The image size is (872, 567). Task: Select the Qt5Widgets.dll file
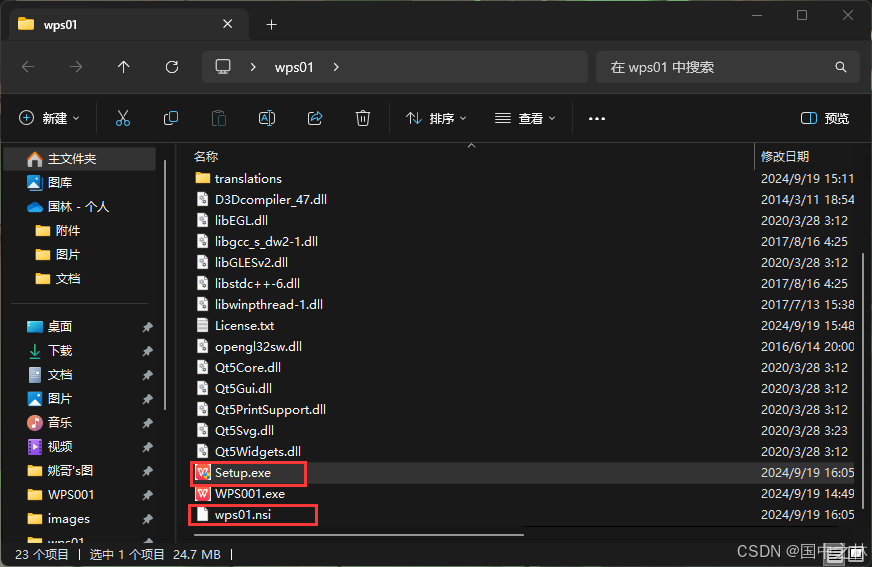[257, 451]
